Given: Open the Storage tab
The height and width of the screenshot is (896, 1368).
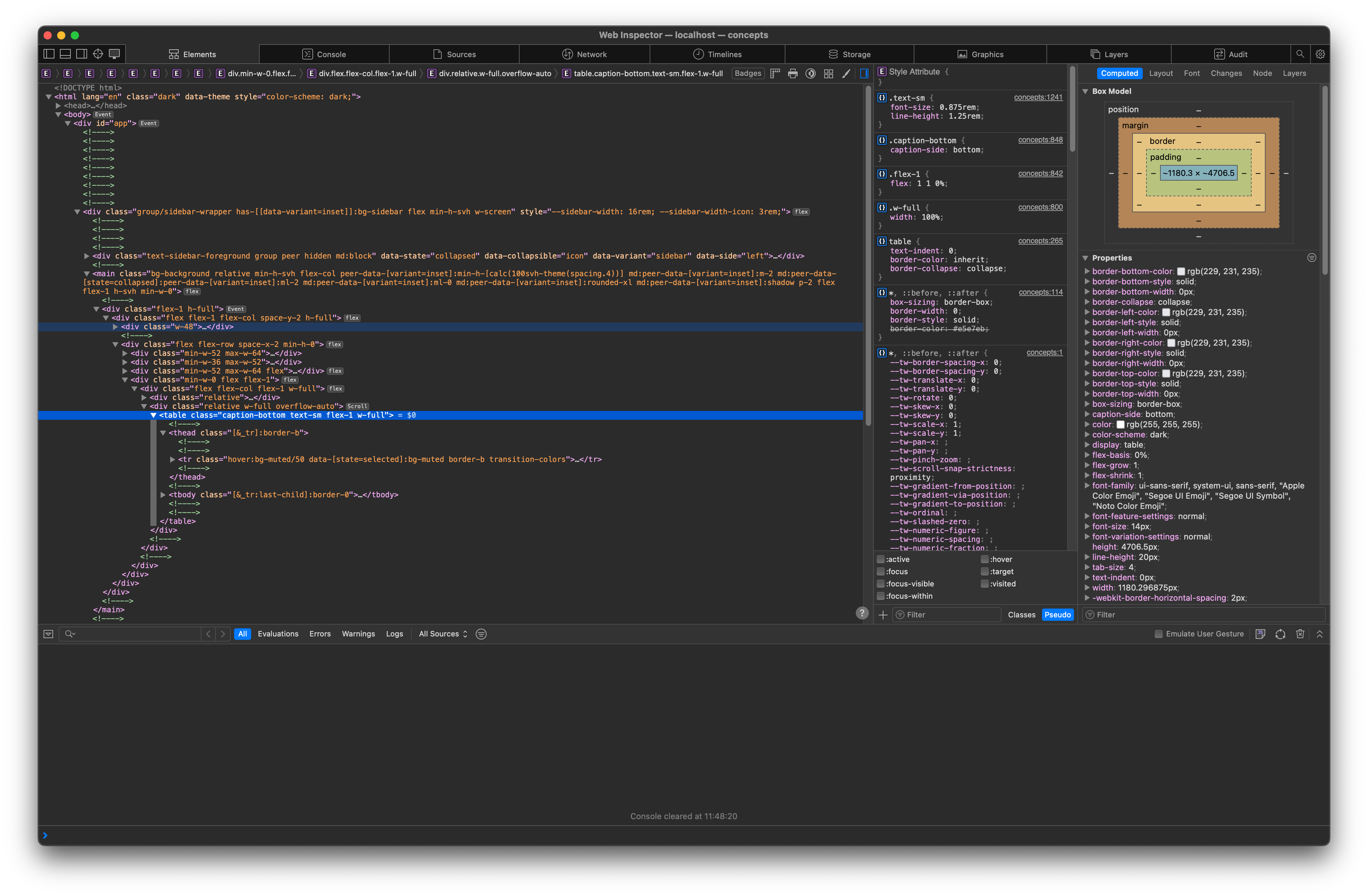Looking at the screenshot, I should click(x=849, y=54).
